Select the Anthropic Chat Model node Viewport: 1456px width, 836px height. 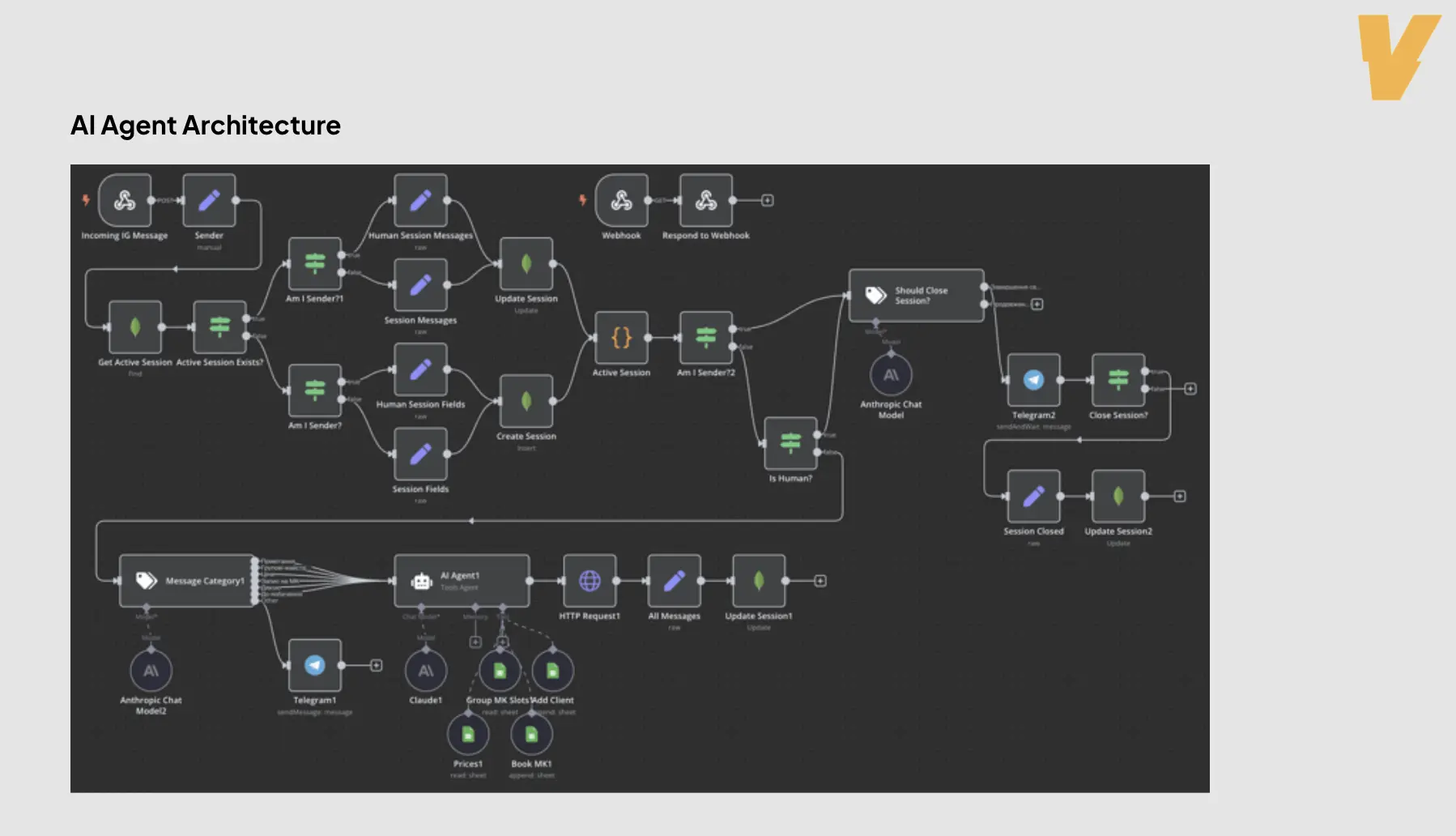click(891, 375)
